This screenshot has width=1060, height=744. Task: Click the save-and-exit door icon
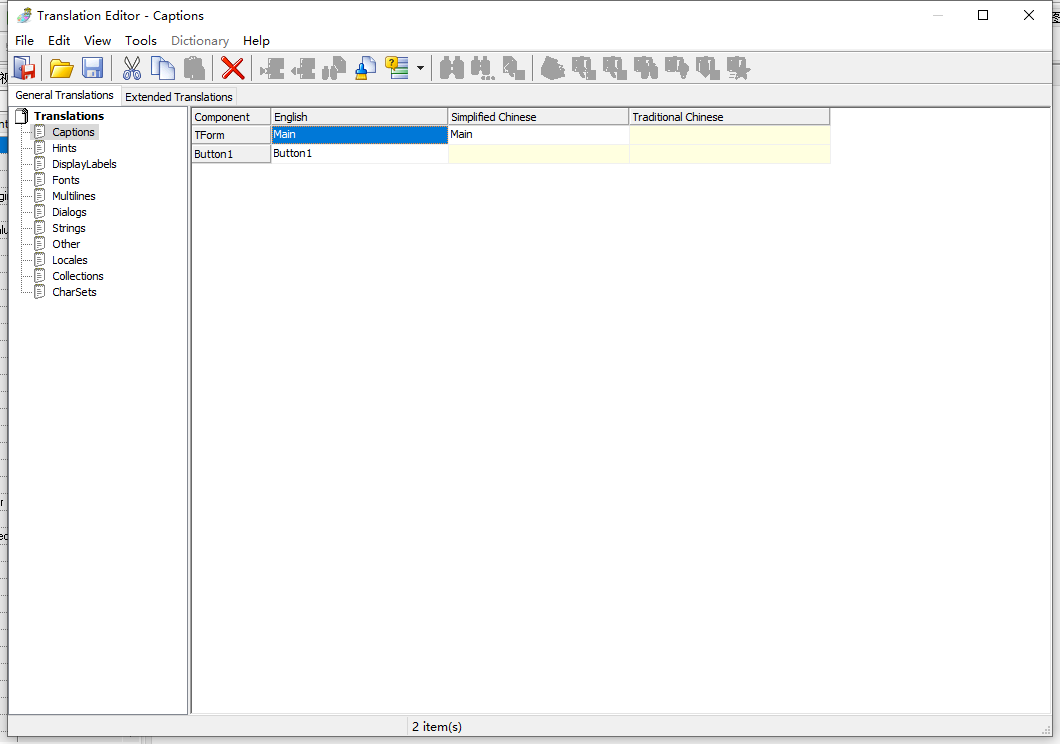pos(24,68)
